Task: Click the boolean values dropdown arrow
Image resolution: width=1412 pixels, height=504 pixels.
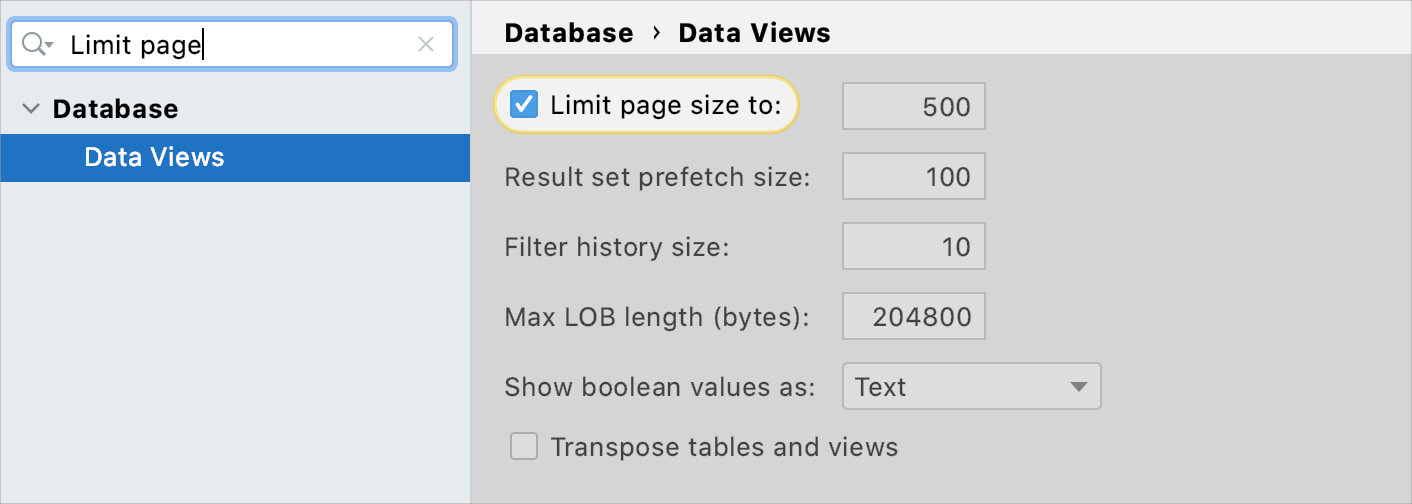Action: 1077,387
